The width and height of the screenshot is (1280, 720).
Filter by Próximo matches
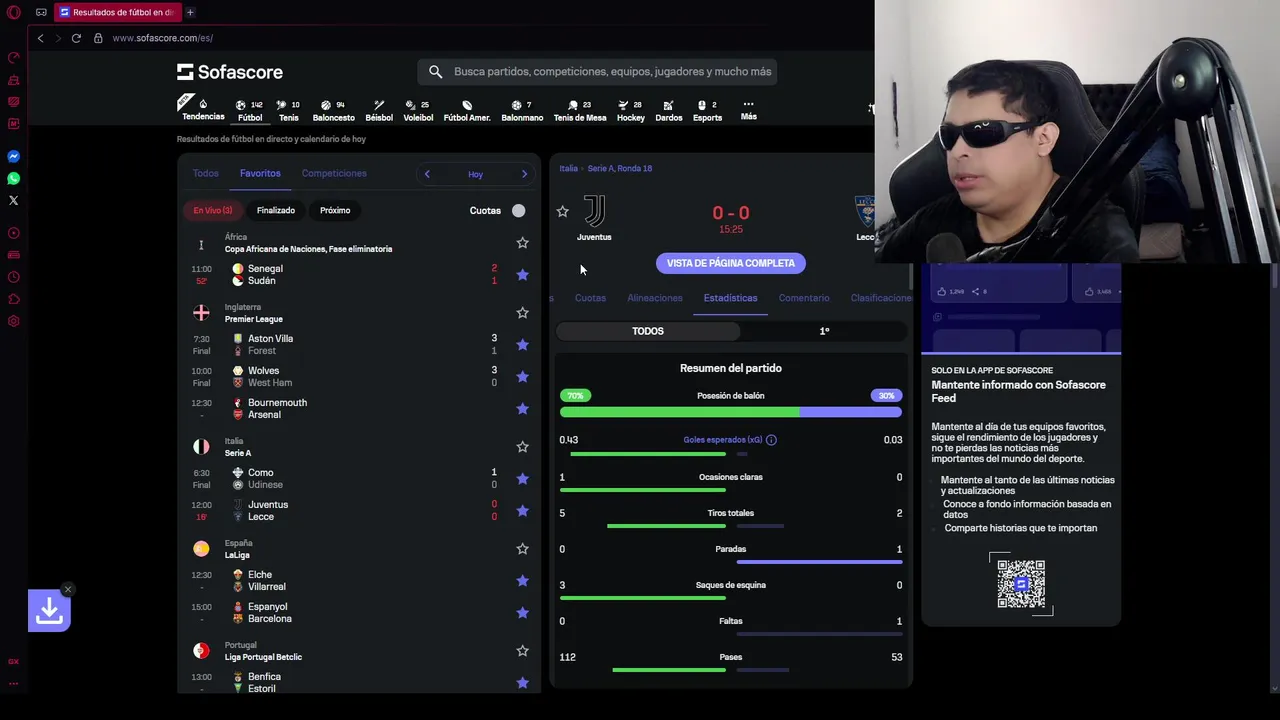[335, 210]
